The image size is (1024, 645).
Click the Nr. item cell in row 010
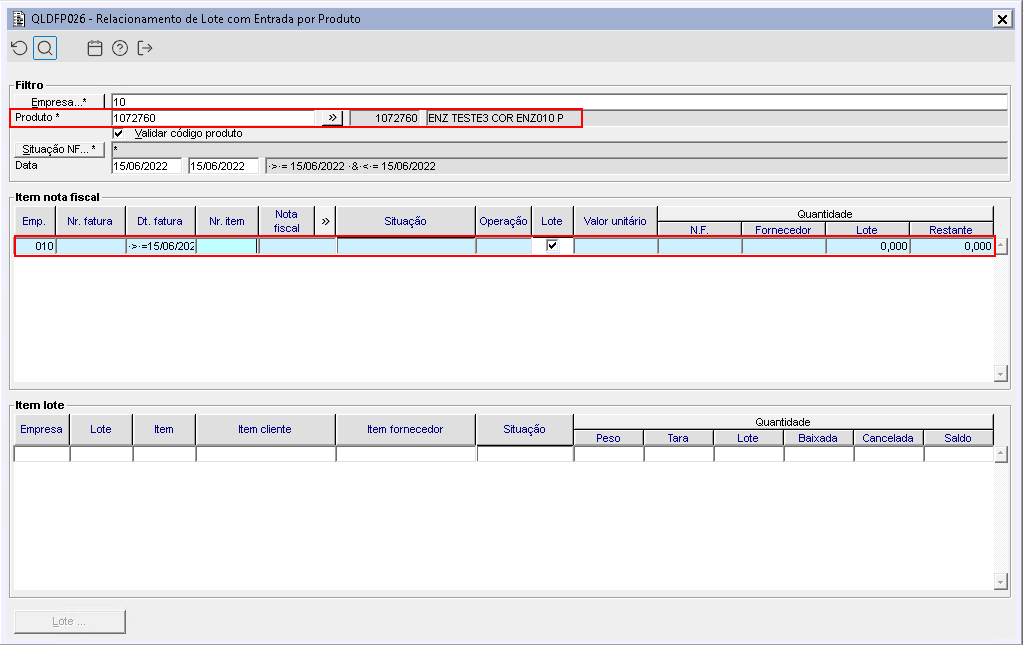click(227, 246)
